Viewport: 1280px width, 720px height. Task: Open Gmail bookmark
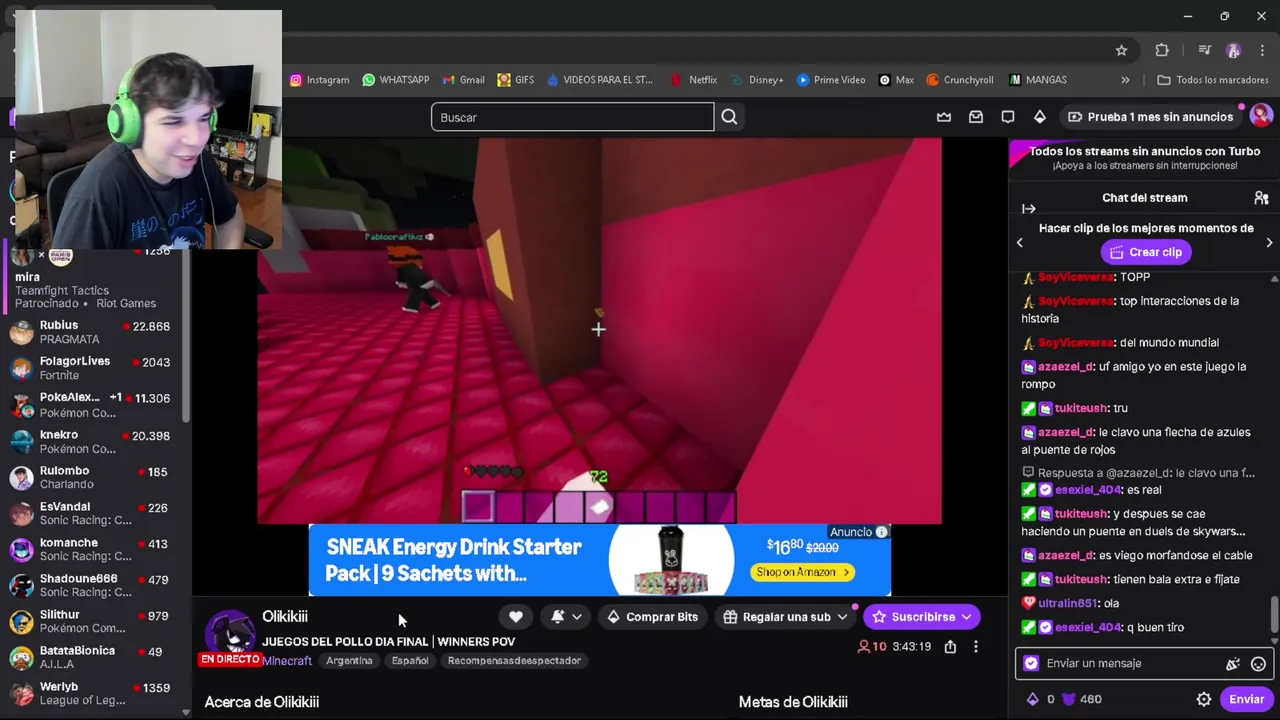click(x=464, y=80)
